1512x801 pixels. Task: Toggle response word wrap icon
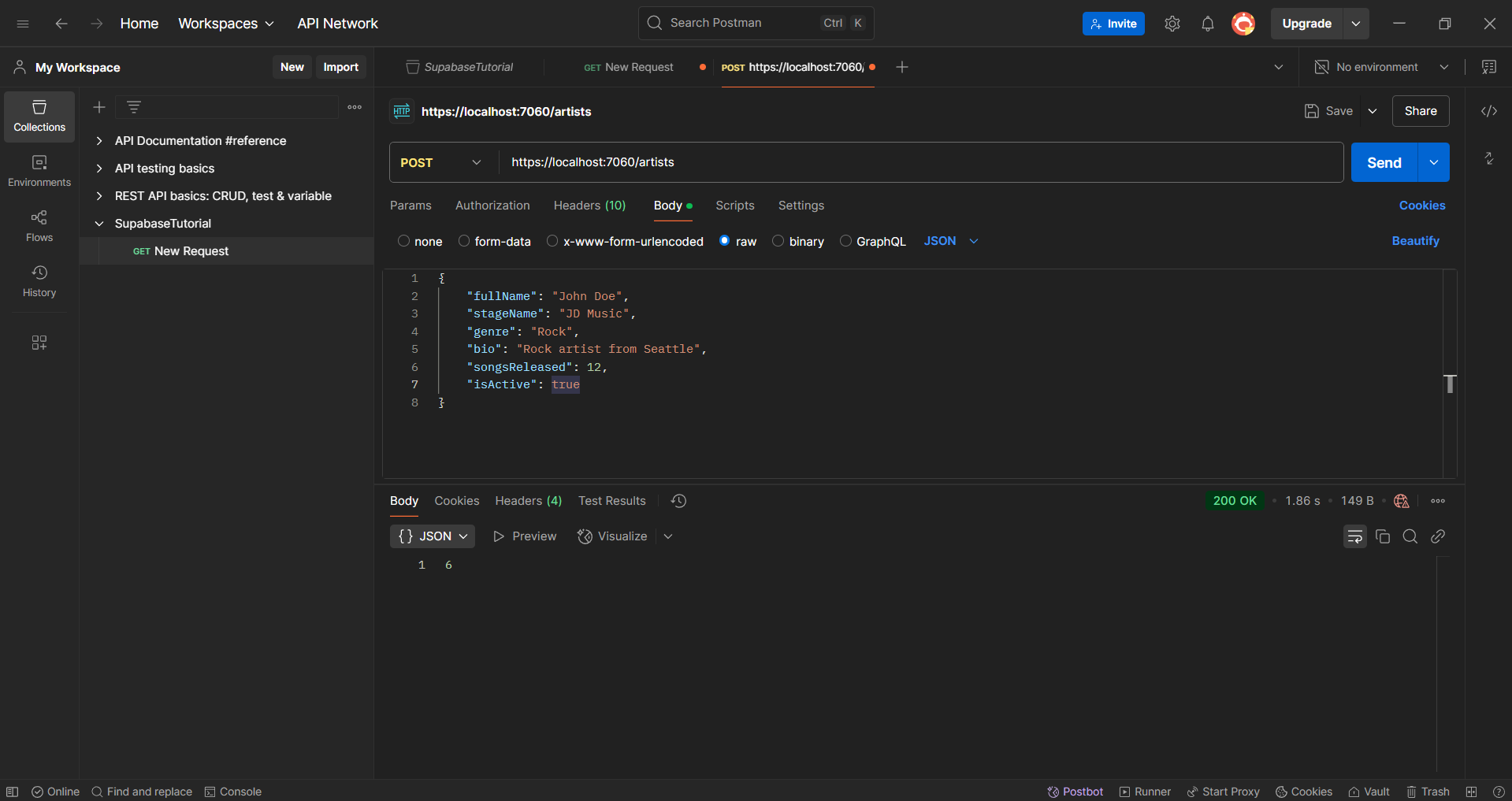pyautogui.click(x=1355, y=536)
